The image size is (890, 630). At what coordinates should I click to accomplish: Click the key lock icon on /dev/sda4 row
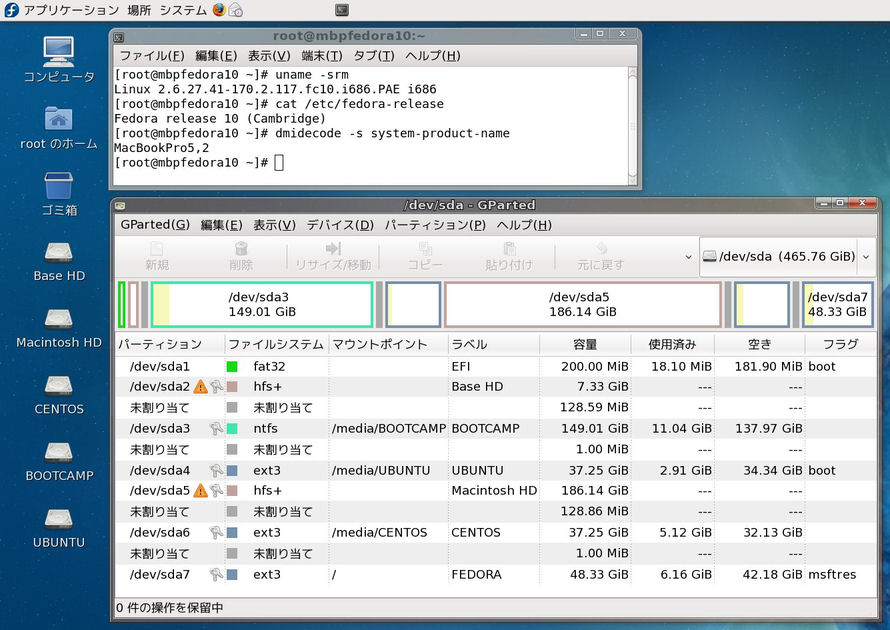click(x=216, y=471)
